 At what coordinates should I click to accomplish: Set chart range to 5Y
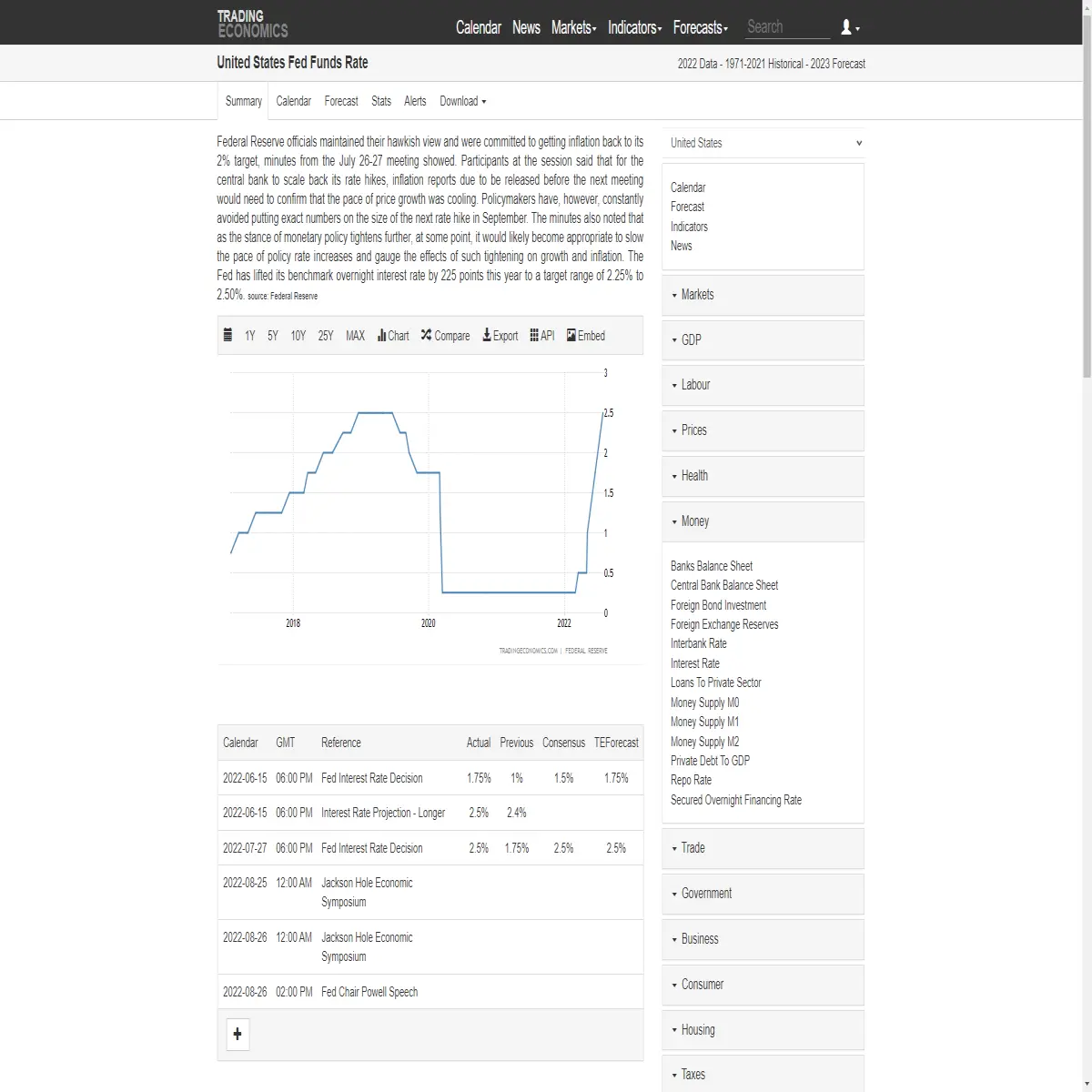pyautogui.click(x=273, y=336)
